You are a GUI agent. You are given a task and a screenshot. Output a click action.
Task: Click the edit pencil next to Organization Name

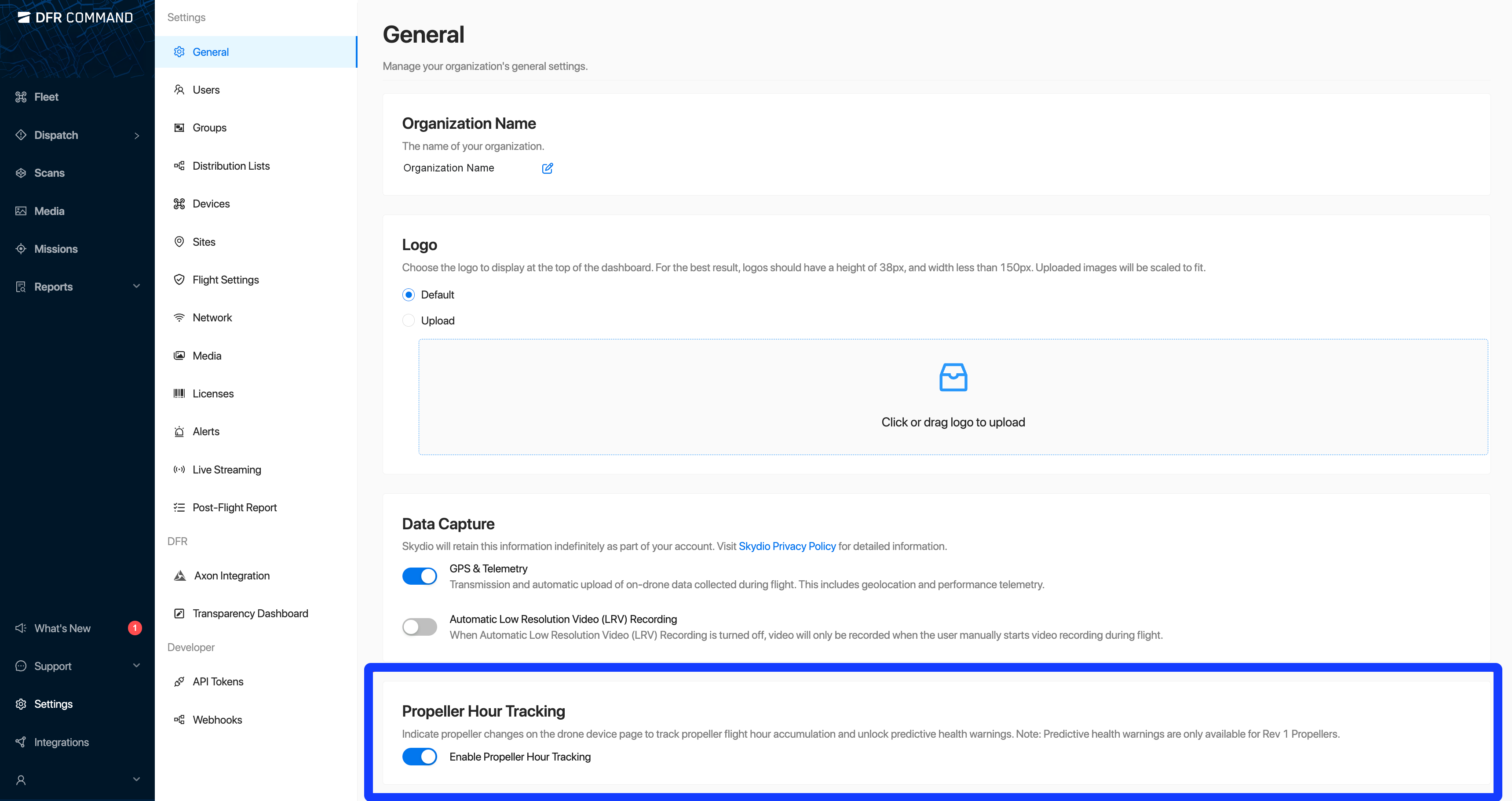point(547,168)
